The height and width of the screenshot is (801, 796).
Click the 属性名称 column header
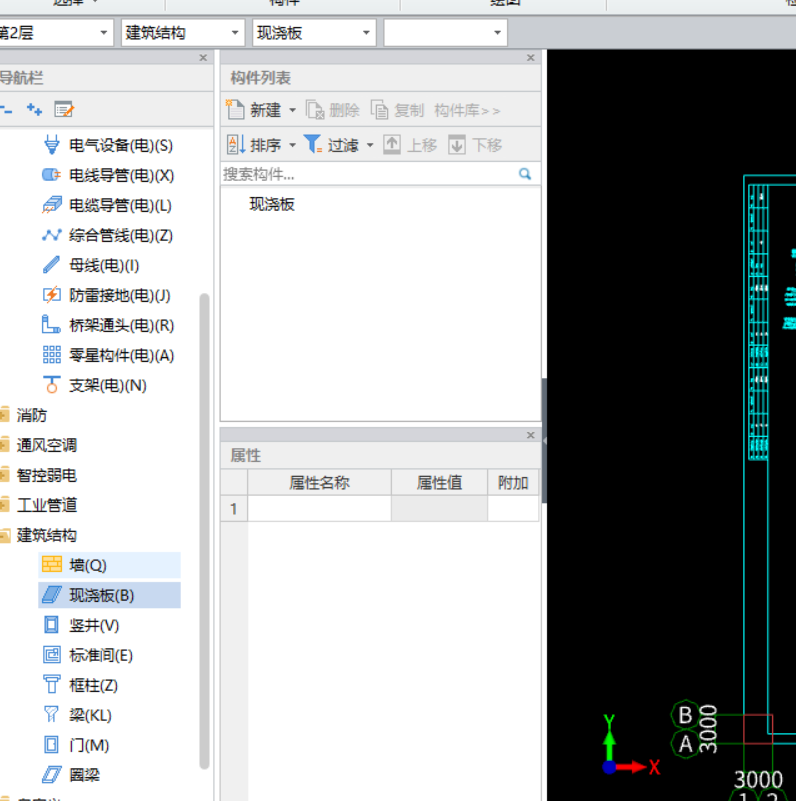coord(319,483)
